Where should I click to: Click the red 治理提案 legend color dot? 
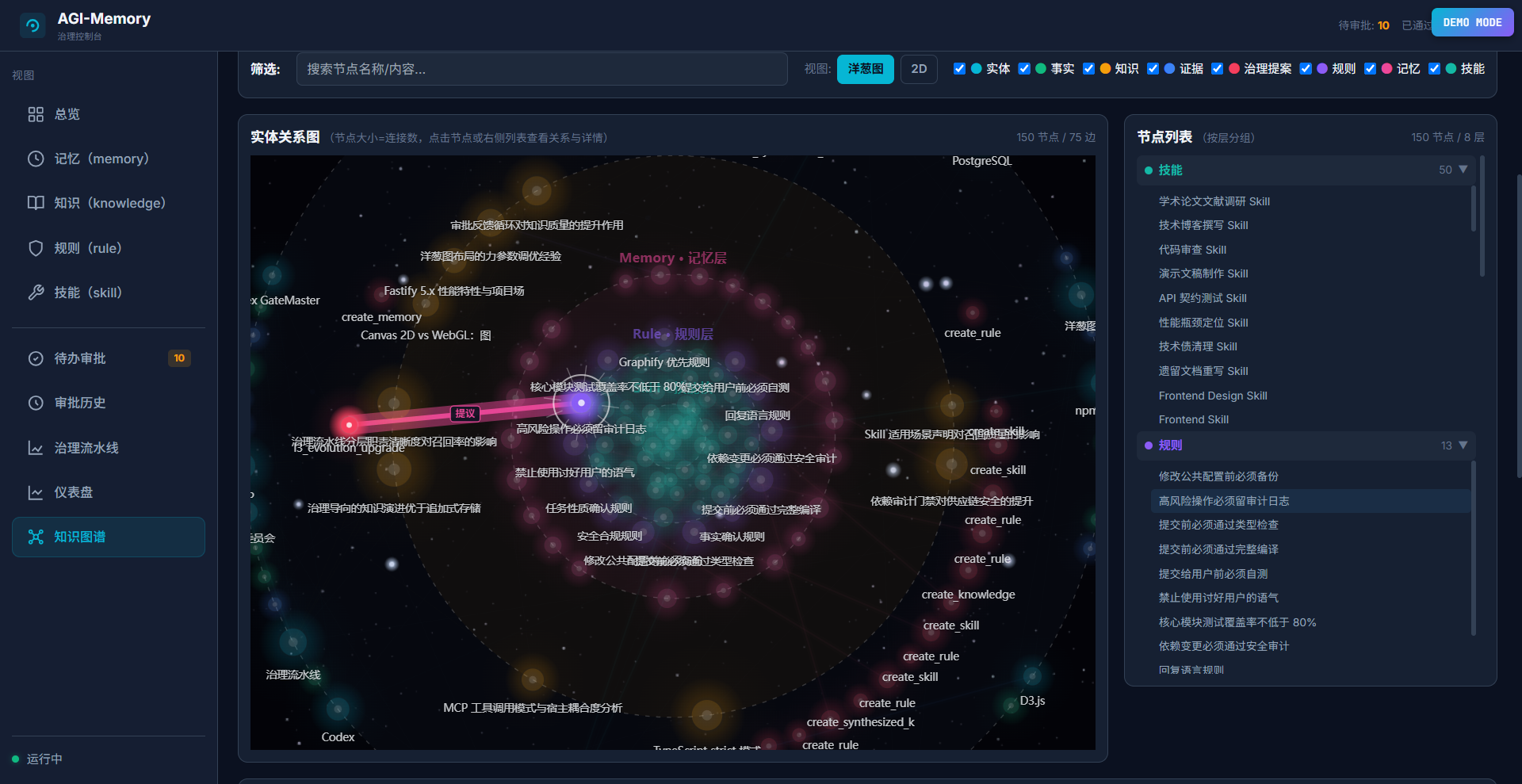coord(1234,68)
